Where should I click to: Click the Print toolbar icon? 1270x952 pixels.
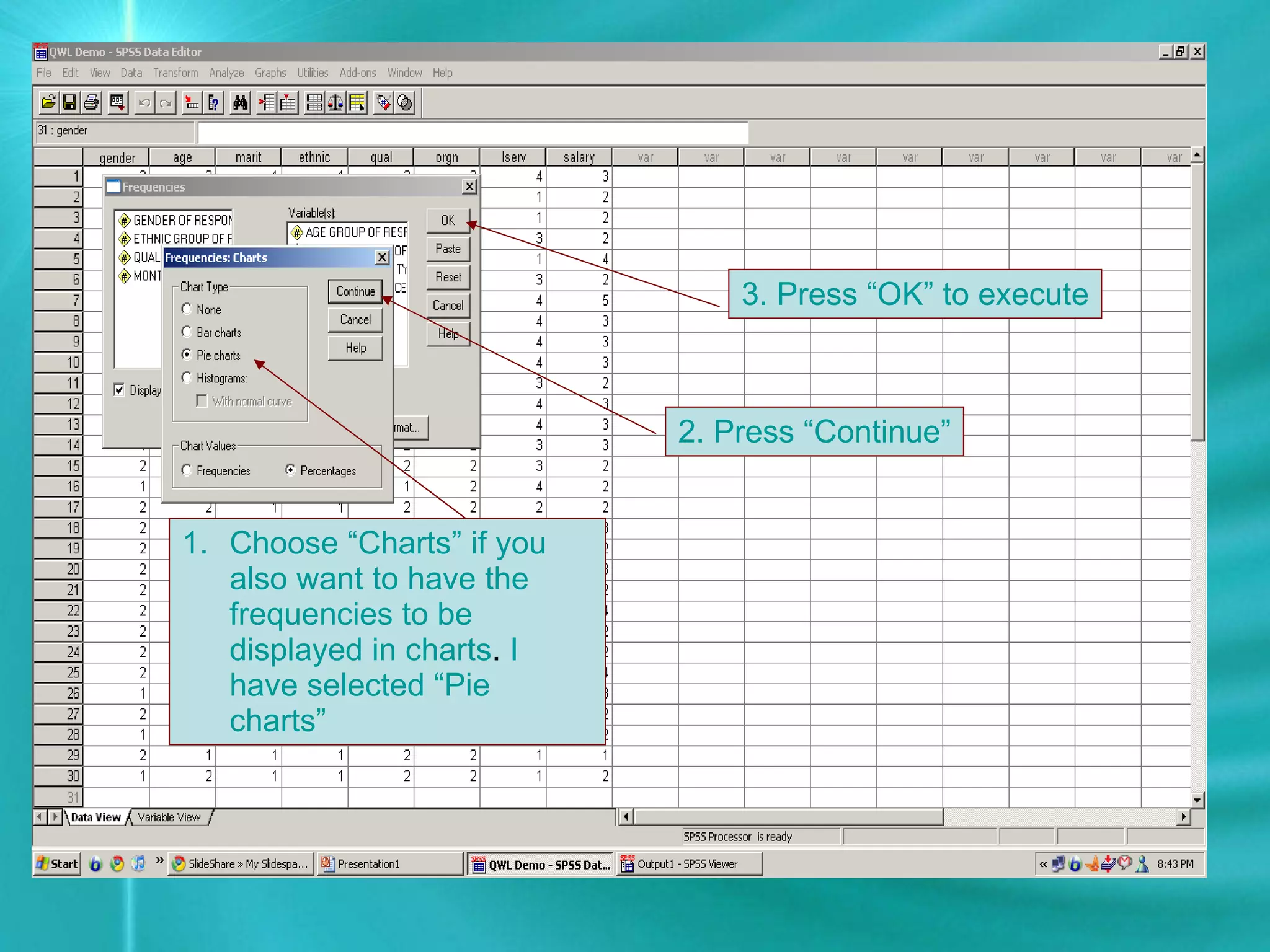(x=91, y=102)
